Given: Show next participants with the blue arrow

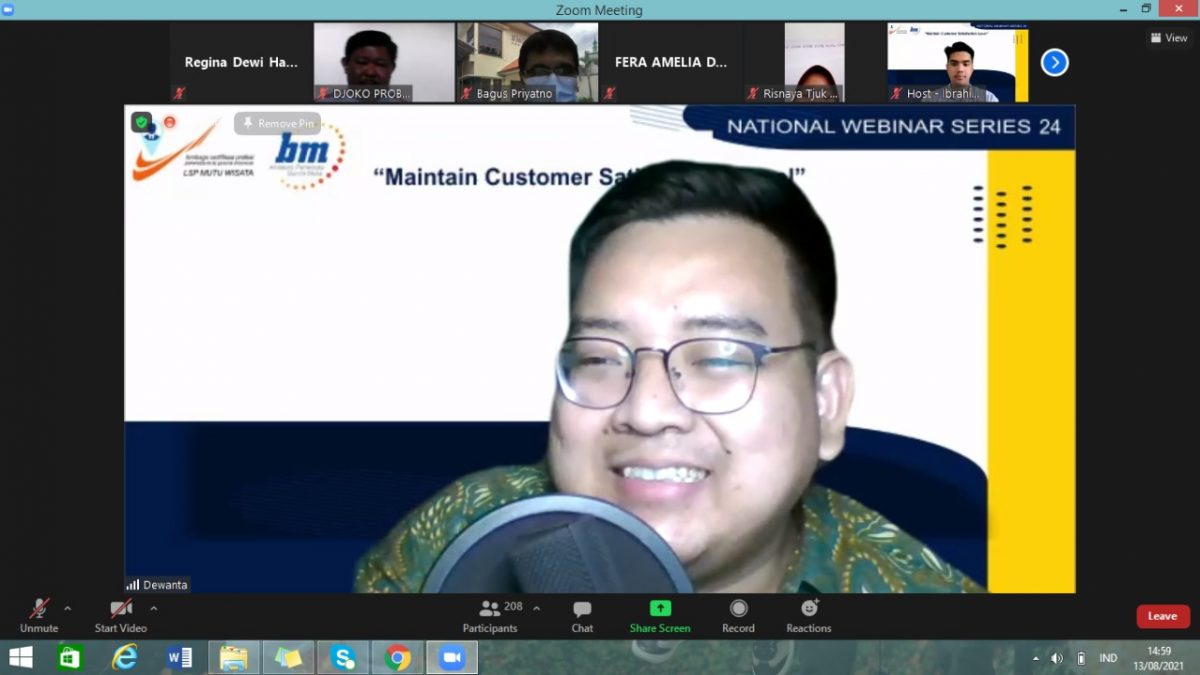Looking at the screenshot, I should (1054, 63).
